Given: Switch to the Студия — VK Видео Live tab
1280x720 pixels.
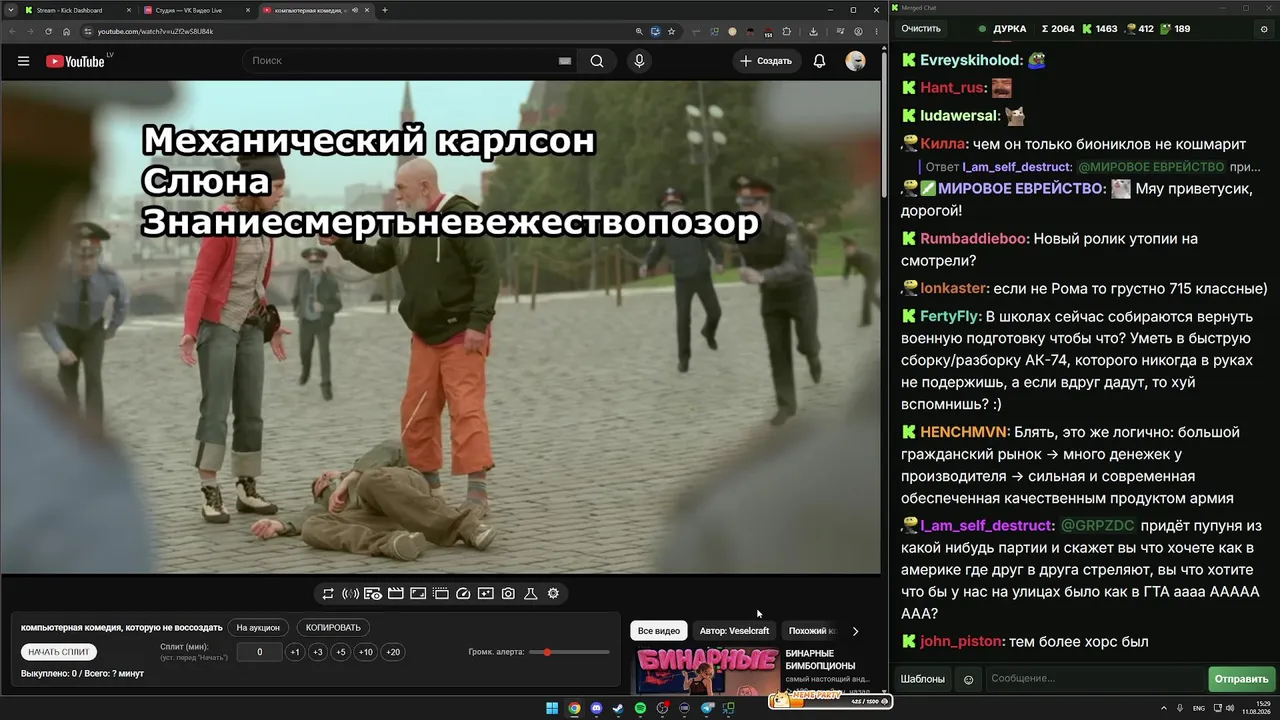Looking at the screenshot, I should [x=195, y=10].
